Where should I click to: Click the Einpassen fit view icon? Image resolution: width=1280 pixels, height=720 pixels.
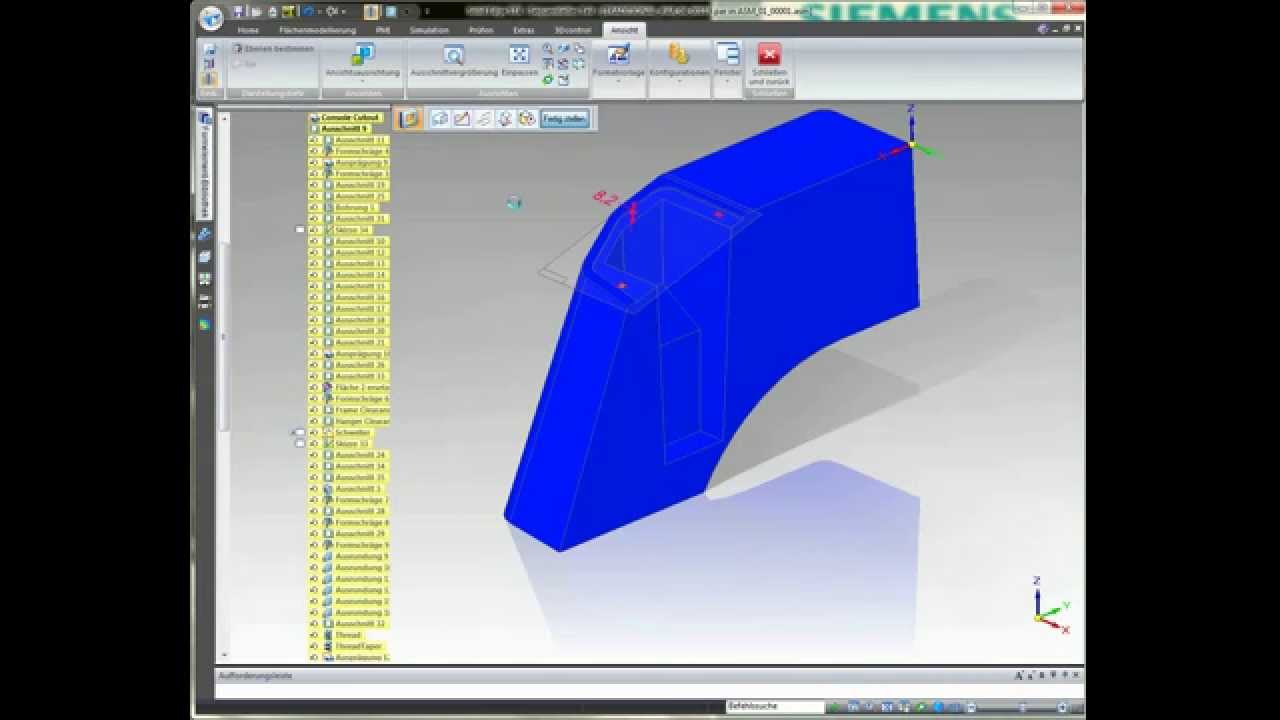(x=519, y=59)
